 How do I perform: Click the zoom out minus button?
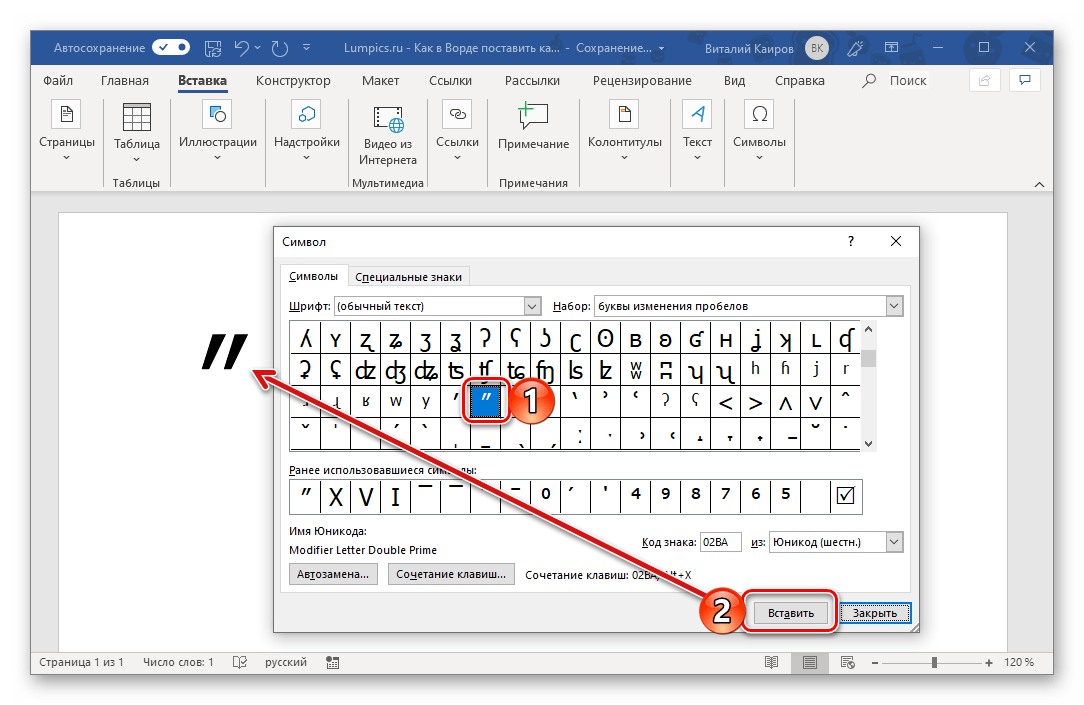[875, 663]
